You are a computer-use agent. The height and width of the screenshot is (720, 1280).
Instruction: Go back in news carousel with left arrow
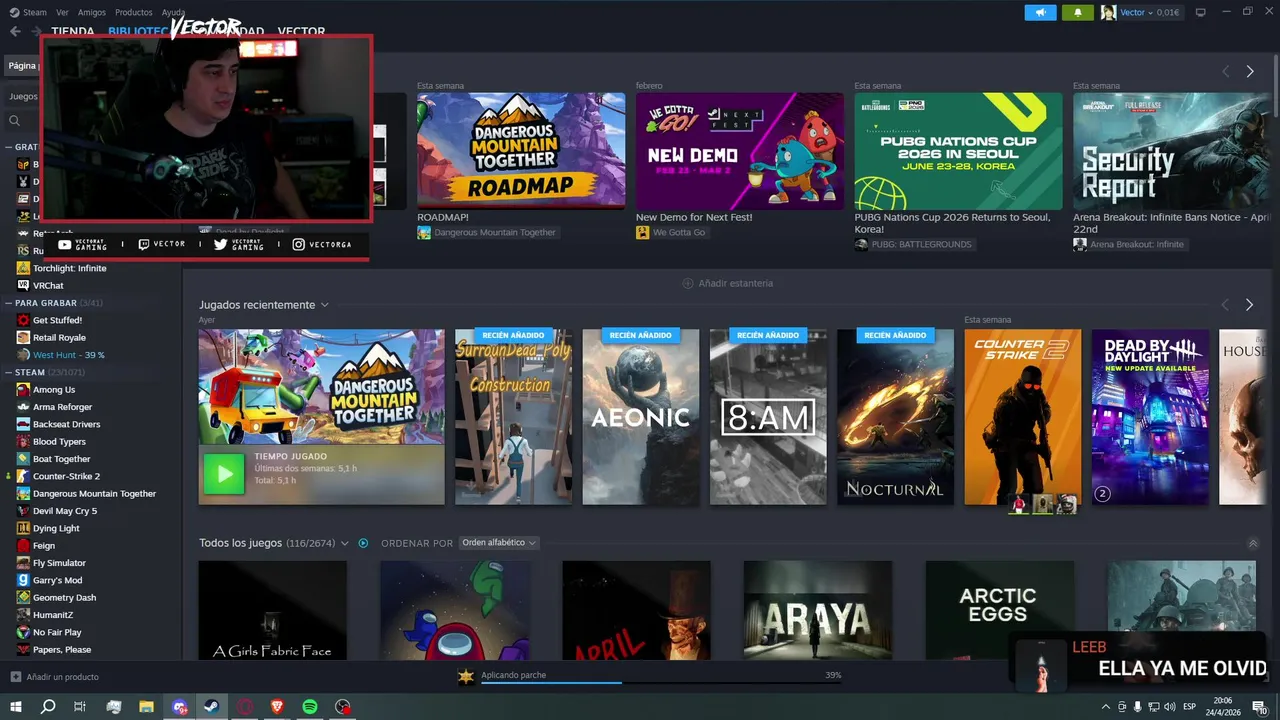tap(1225, 71)
